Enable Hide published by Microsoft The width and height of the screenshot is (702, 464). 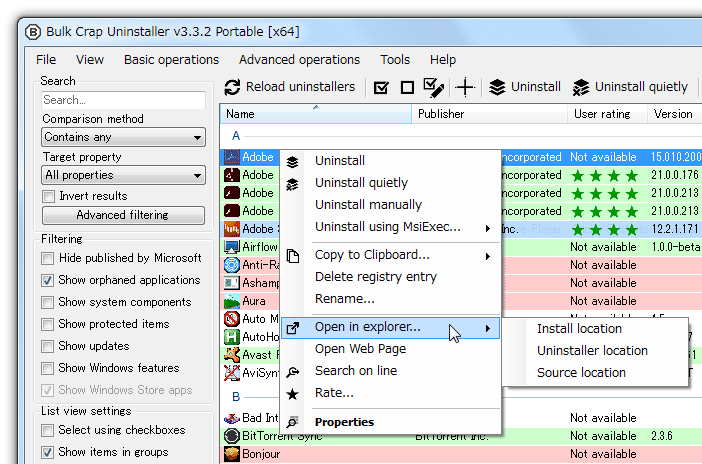click(x=47, y=258)
